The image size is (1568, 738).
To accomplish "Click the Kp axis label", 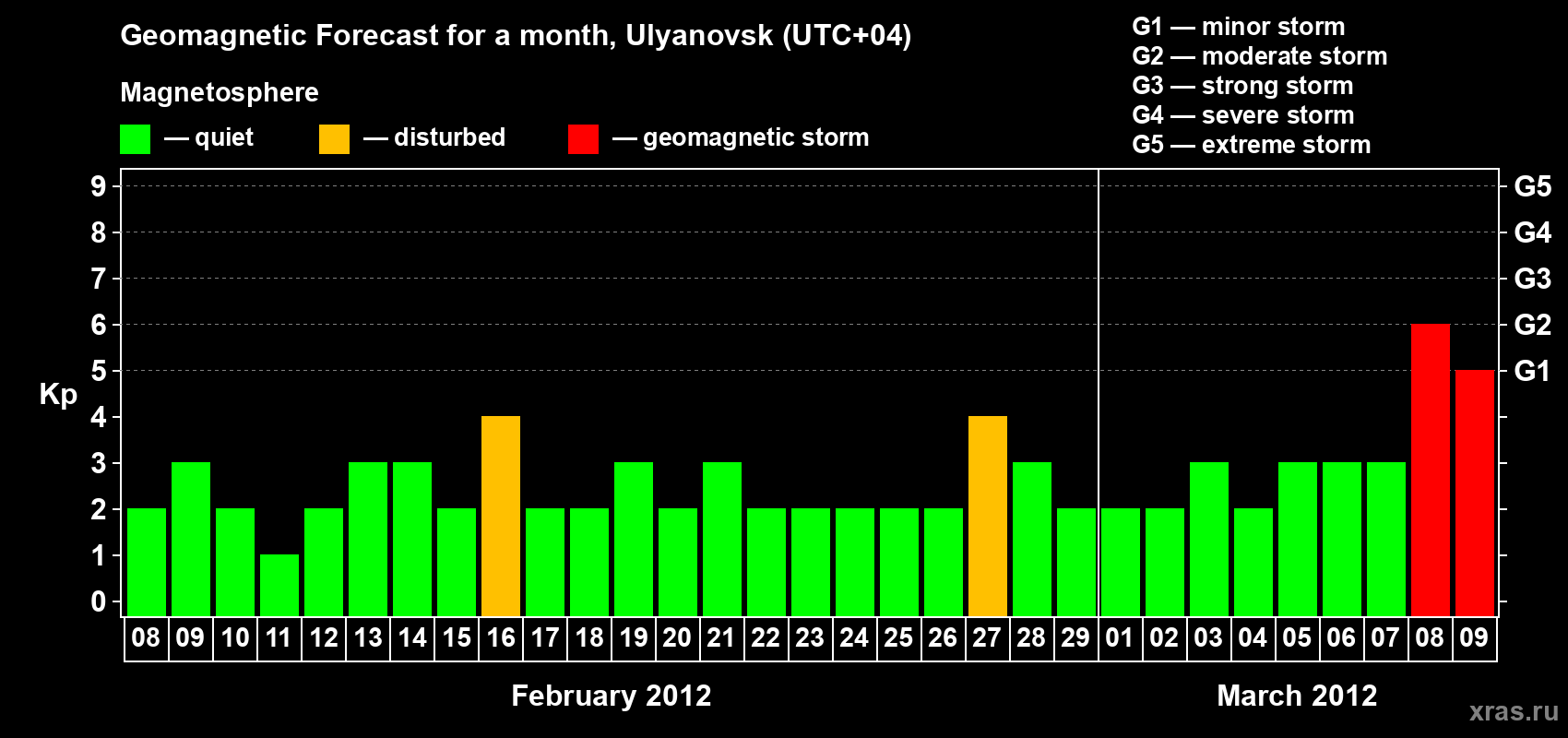I will pyautogui.click(x=58, y=395).
